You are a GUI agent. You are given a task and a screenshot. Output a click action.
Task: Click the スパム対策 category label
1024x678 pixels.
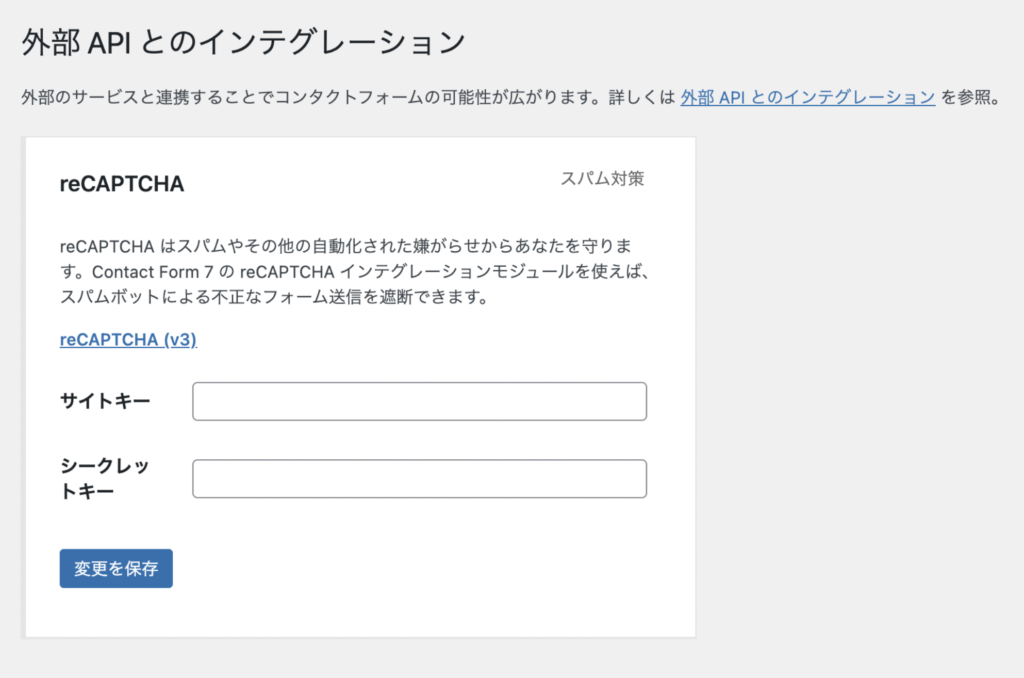pos(602,179)
